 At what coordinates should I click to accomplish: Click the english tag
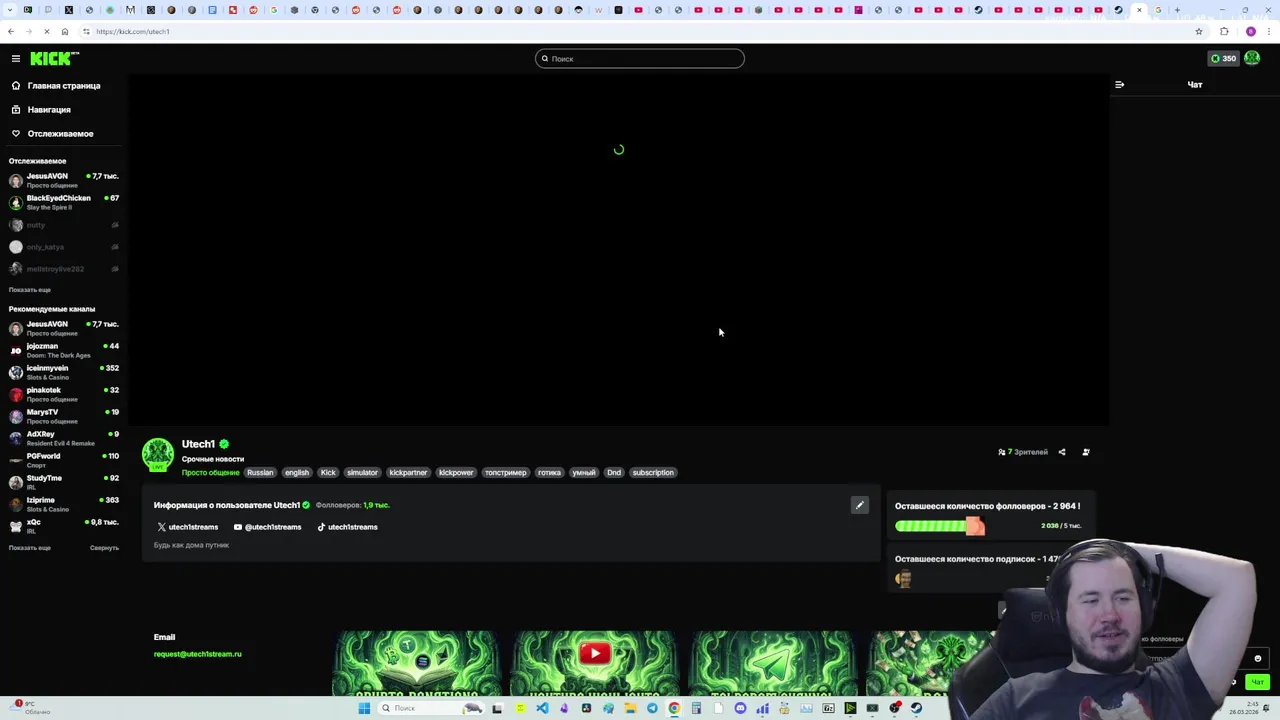[x=297, y=473]
